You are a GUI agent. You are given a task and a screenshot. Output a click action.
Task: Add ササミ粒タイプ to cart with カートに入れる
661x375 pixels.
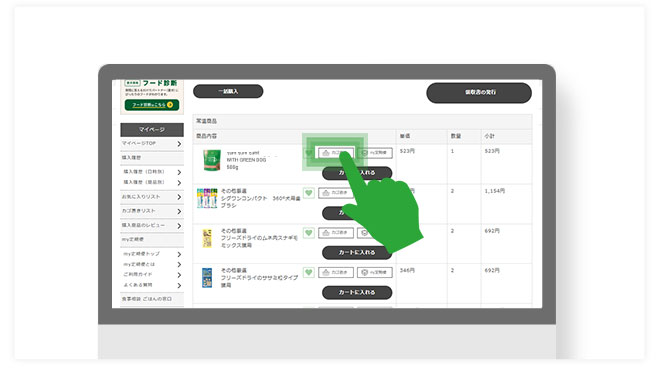point(357,292)
